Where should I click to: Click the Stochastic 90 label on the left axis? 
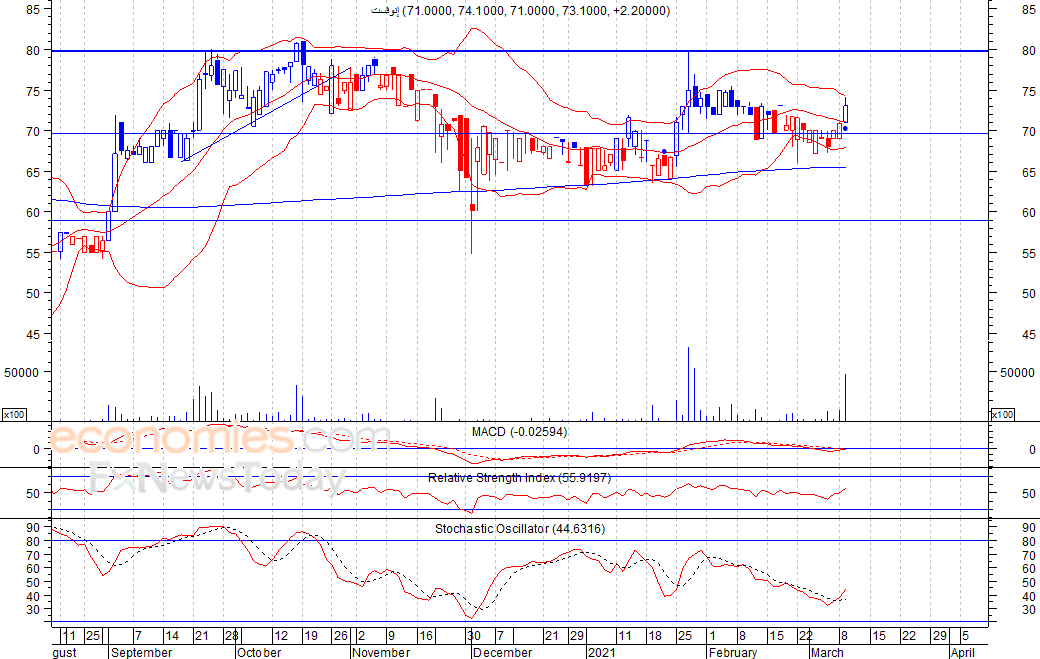coord(33,527)
